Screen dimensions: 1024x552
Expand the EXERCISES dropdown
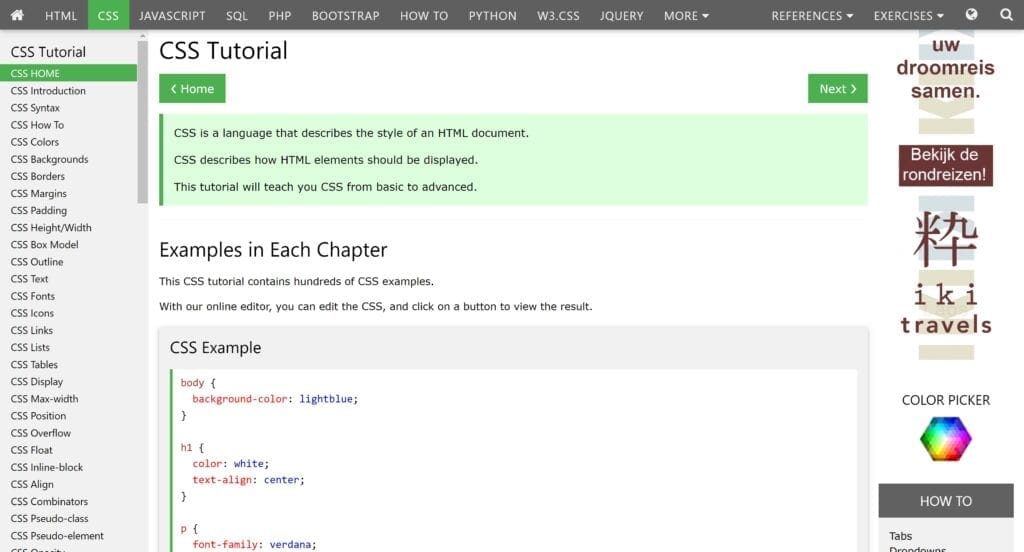(908, 15)
